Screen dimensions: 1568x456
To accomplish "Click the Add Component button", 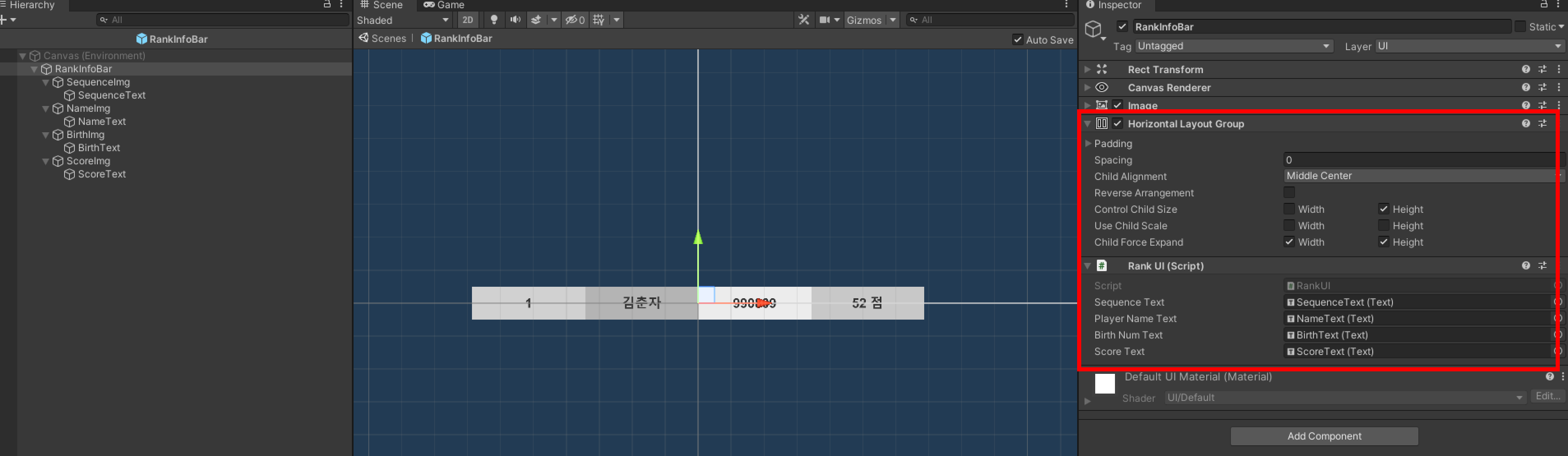I will [1324, 436].
